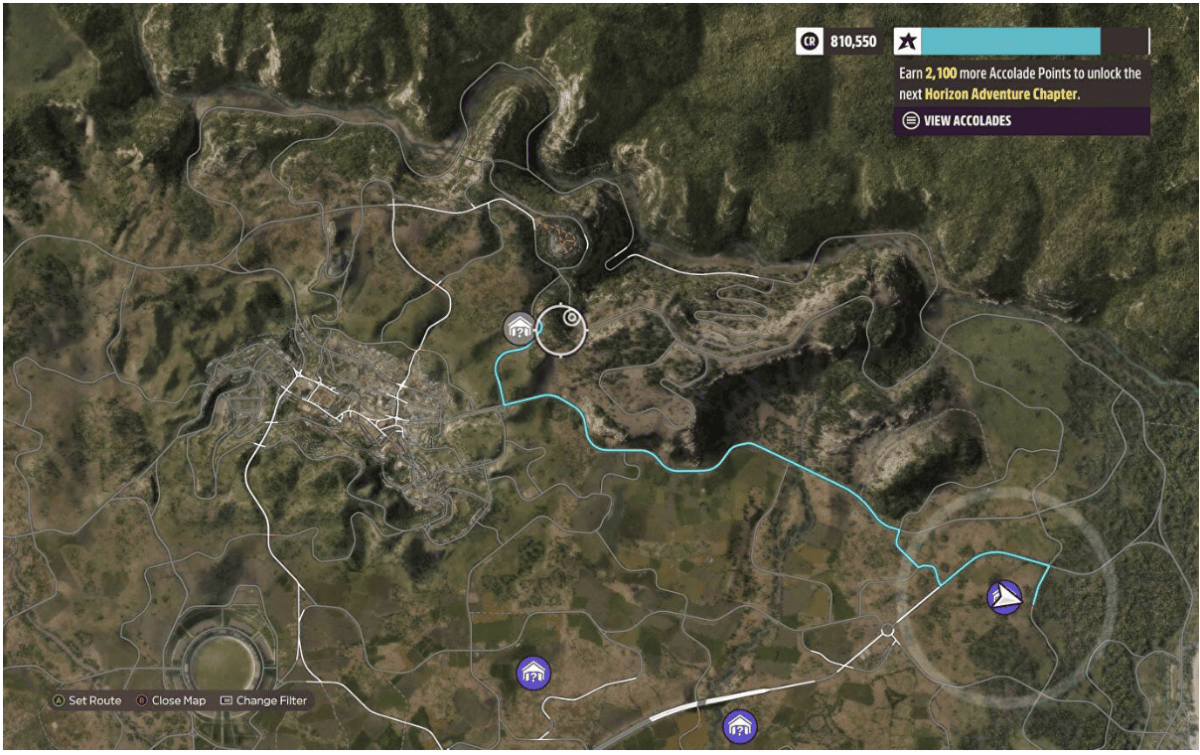Viewport: 1200px width, 755px height.
Task: Click the Horizon Adventure Chapter link text
Action: (x=1001, y=93)
